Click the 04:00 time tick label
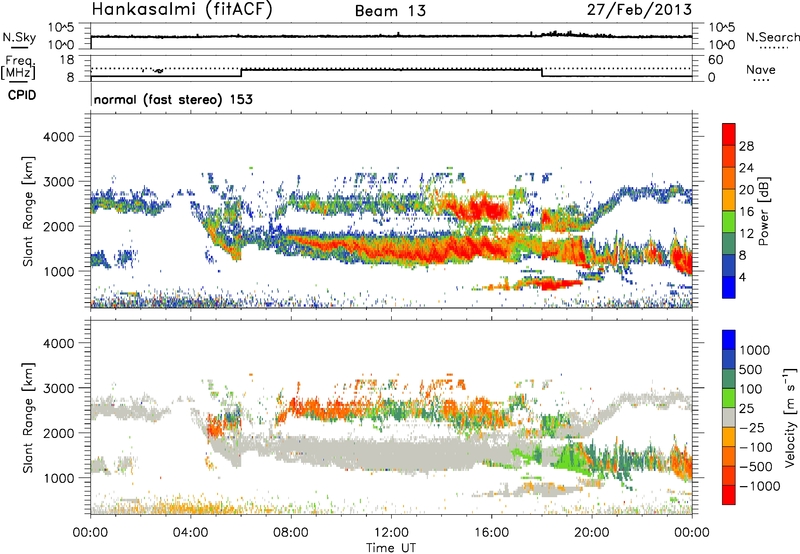The height and width of the screenshot is (554, 800). tap(191, 533)
